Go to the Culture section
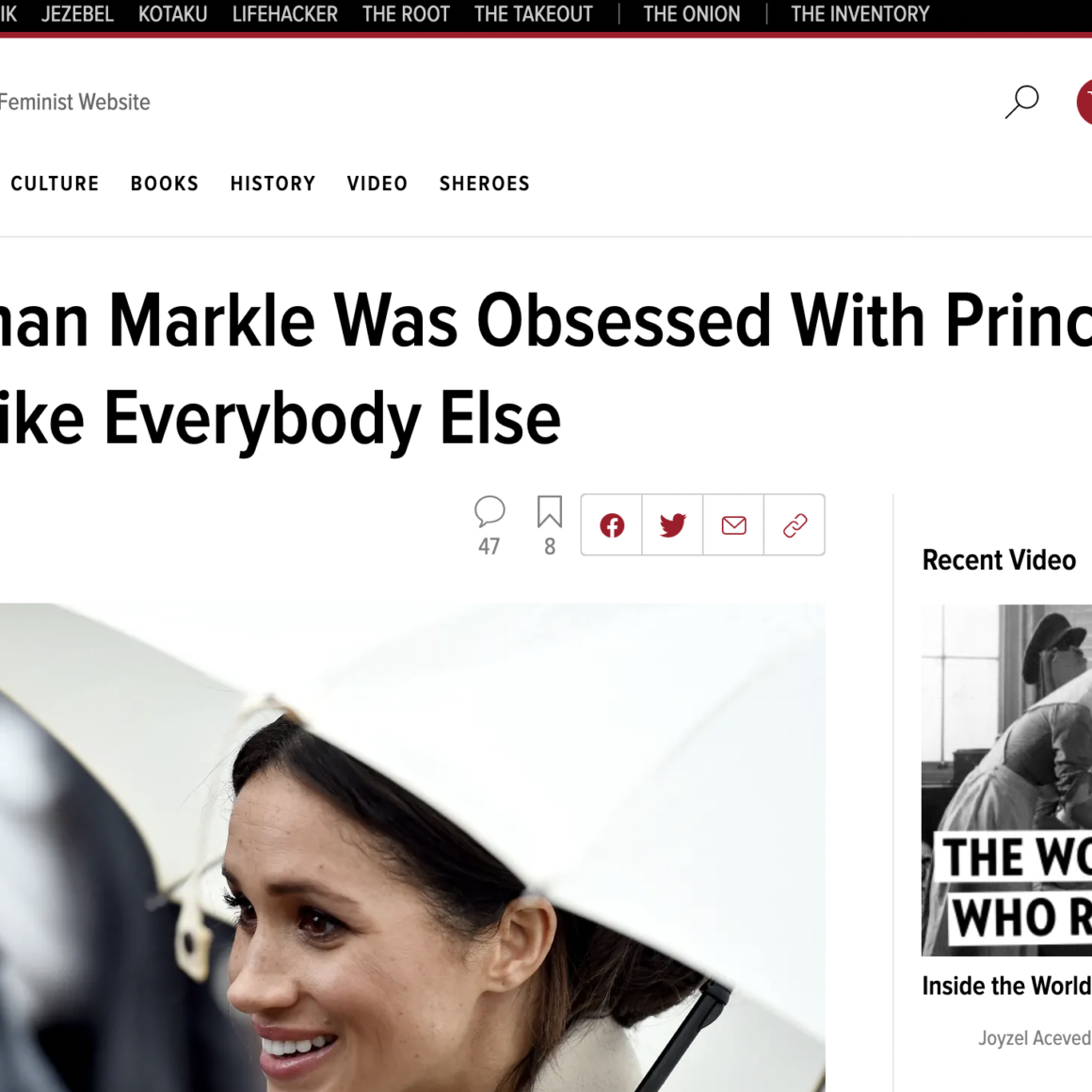The image size is (1092, 1092). pyautogui.click(x=55, y=184)
